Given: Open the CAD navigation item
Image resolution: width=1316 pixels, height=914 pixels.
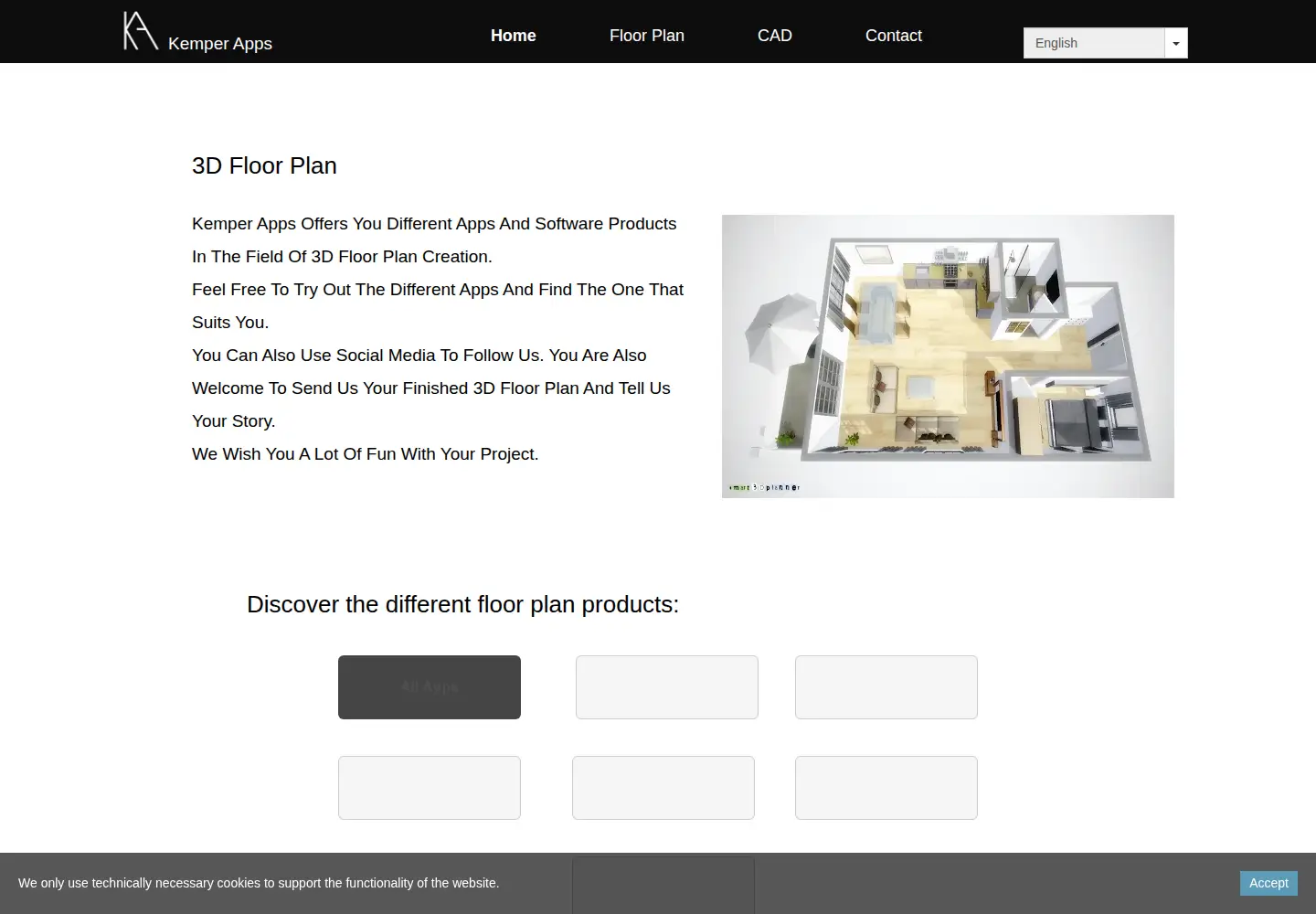Looking at the screenshot, I should pos(775,36).
